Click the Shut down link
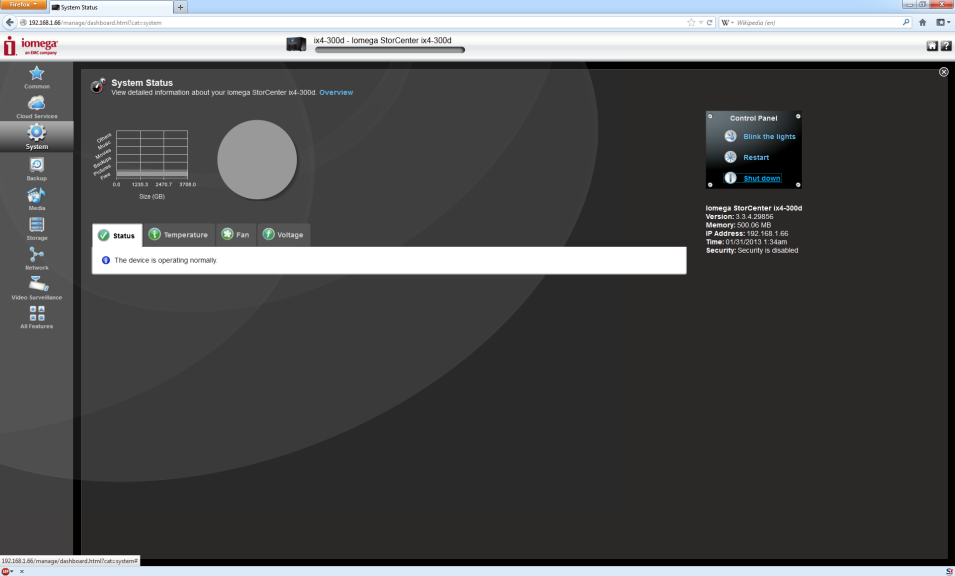The height and width of the screenshot is (576, 955). [762, 178]
